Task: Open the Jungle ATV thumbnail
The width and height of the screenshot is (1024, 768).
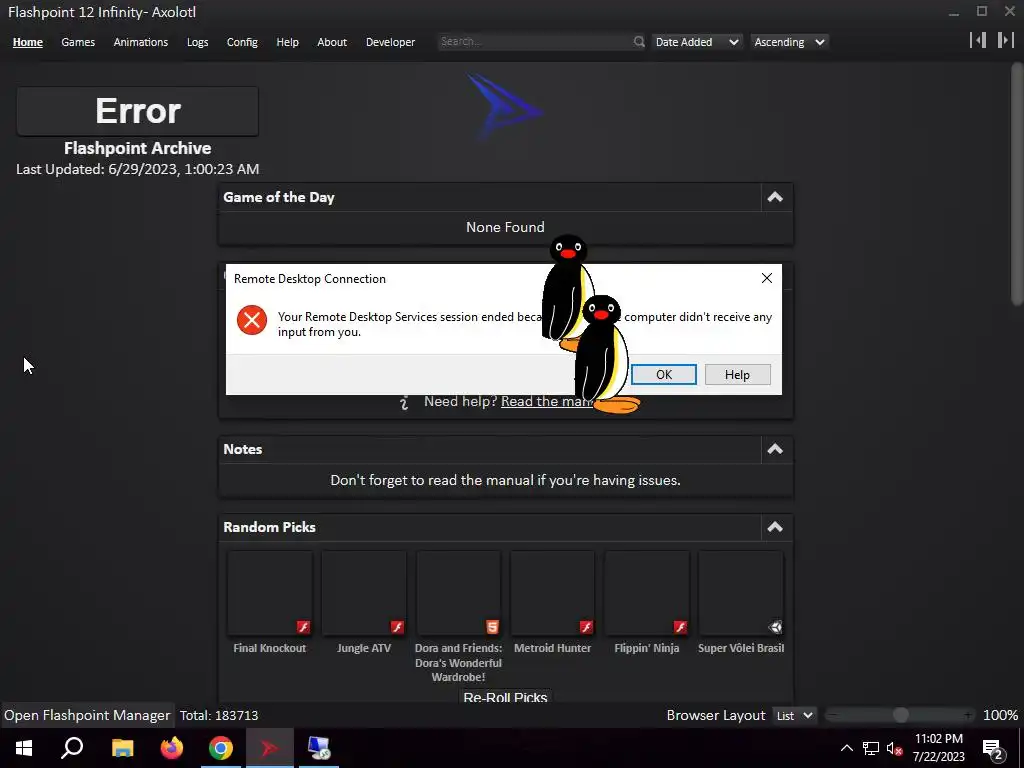Action: tap(364, 593)
